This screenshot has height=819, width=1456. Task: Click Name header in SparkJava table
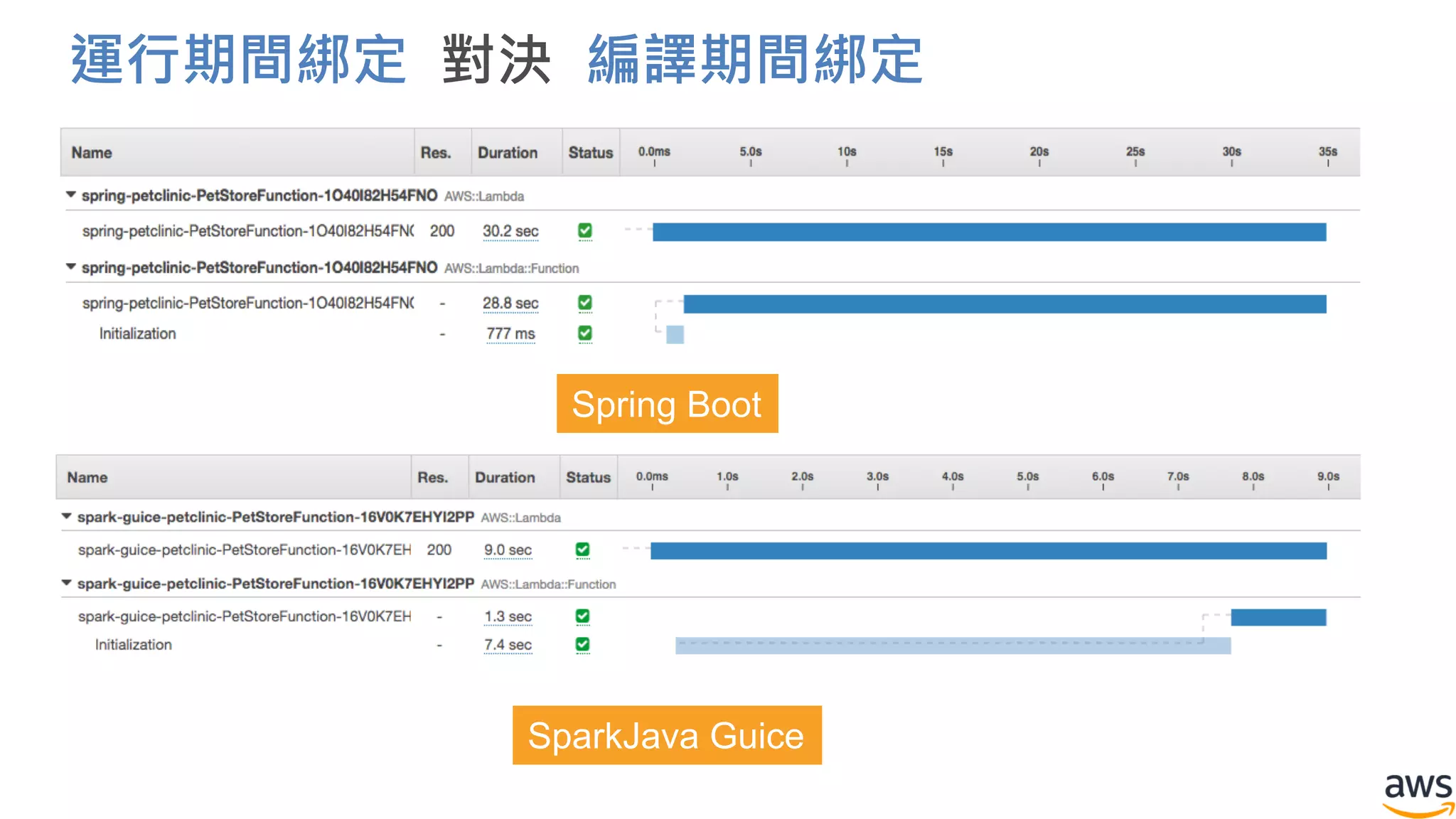pos(87,478)
